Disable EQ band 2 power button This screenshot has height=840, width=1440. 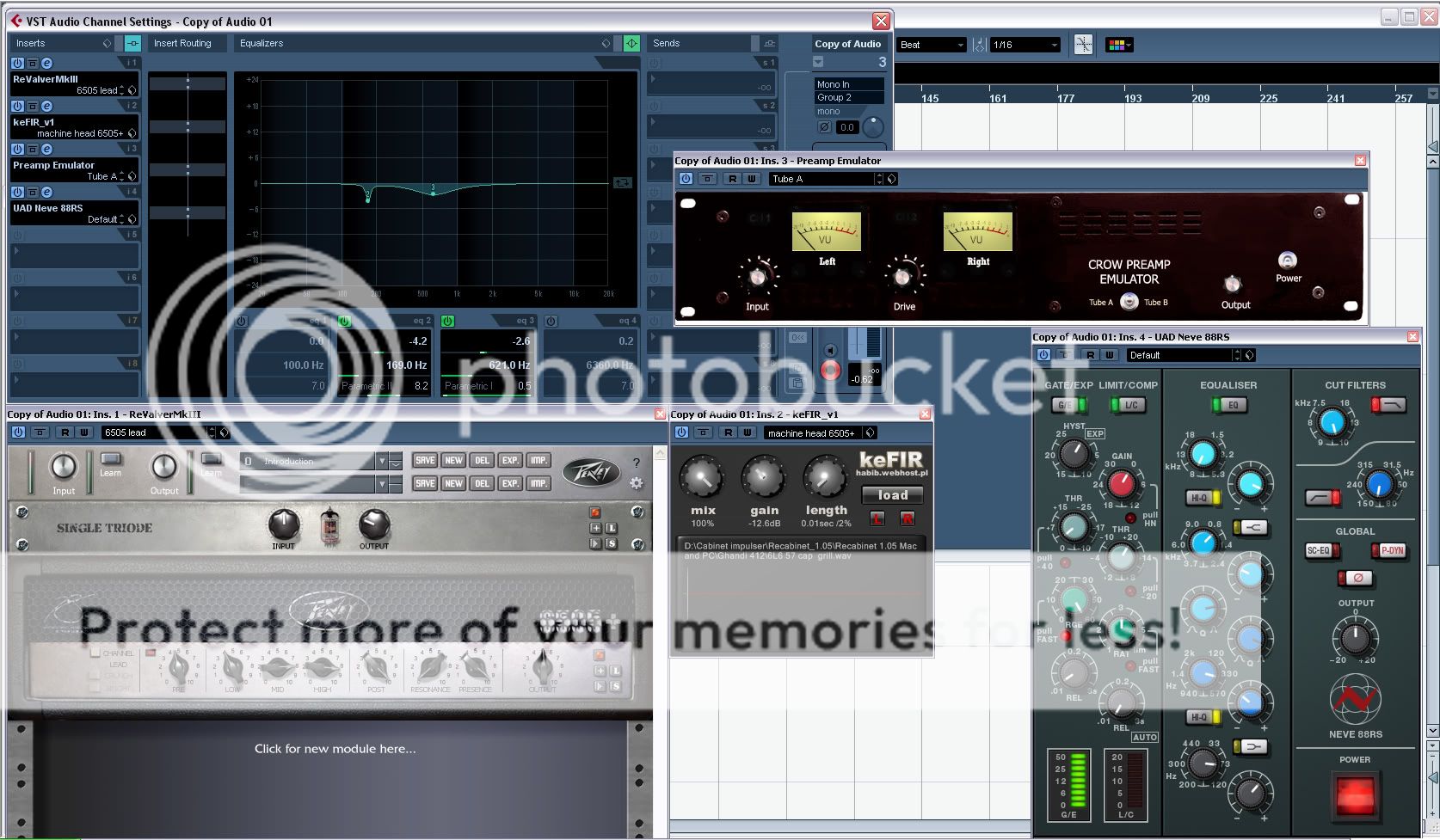[345, 321]
